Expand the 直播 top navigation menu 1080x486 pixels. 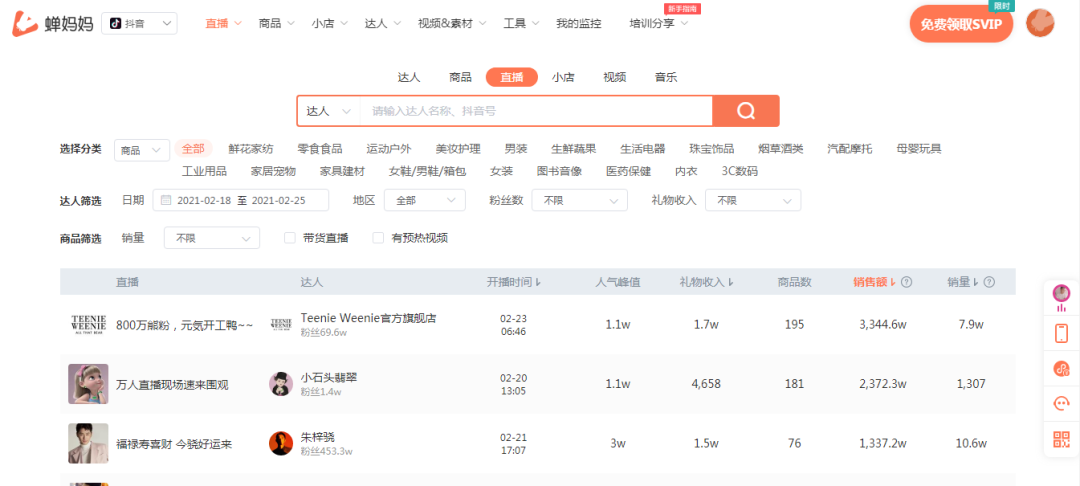point(223,23)
